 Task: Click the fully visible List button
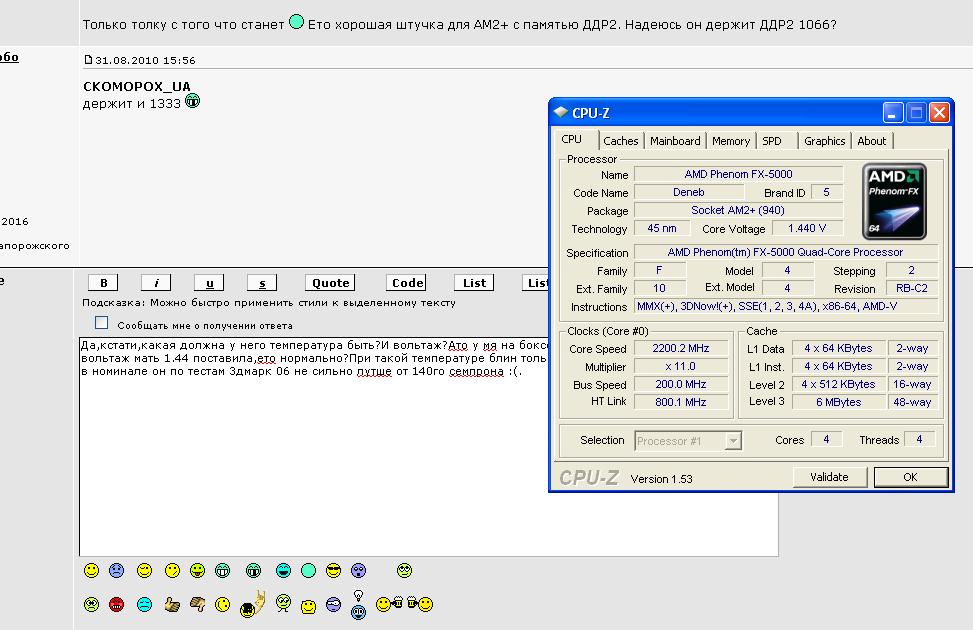pos(474,282)
